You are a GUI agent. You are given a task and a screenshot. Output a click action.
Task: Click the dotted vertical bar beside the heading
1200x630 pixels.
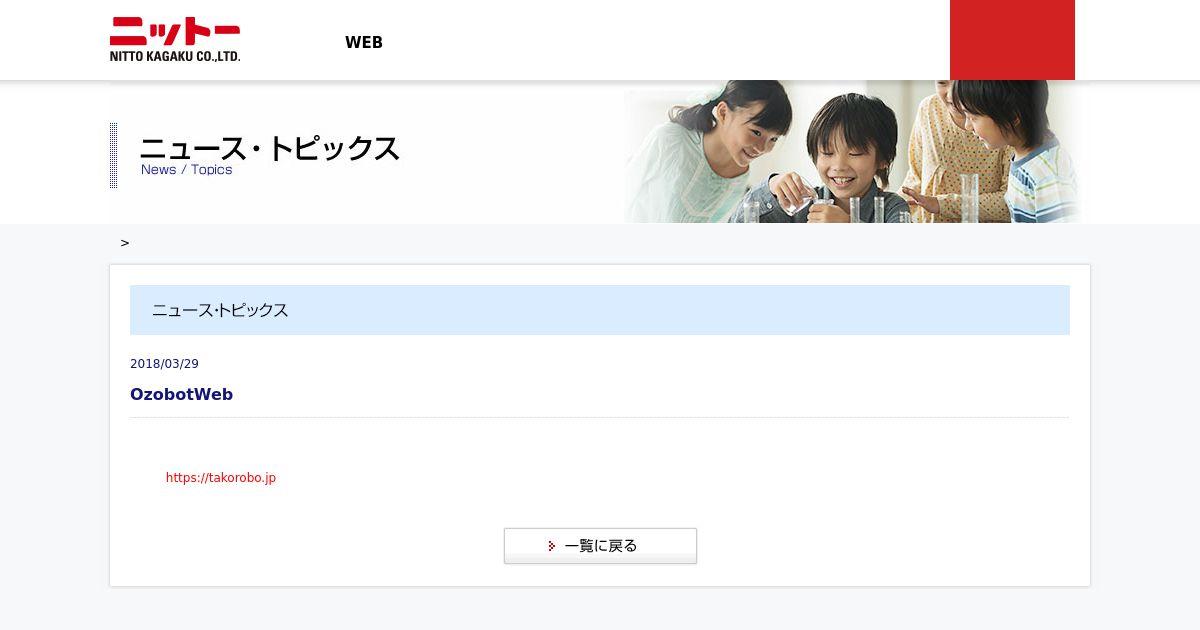pos(114,155)
